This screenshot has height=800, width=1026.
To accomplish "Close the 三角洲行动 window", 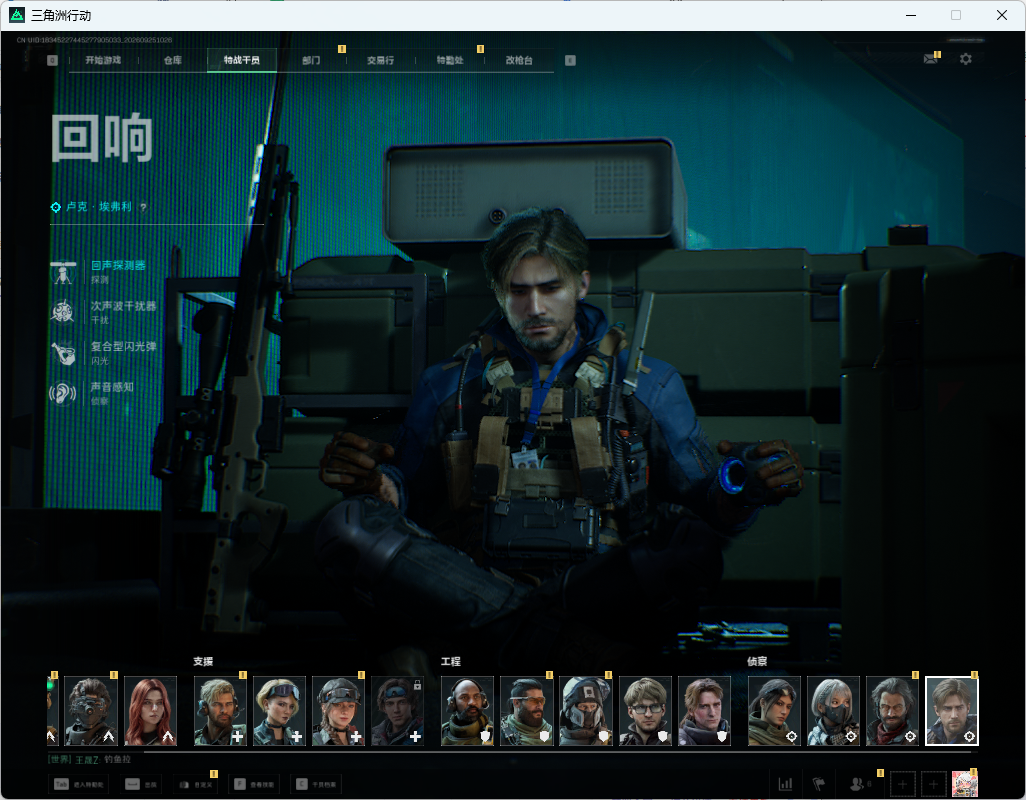I will (x=1001, y=15).
